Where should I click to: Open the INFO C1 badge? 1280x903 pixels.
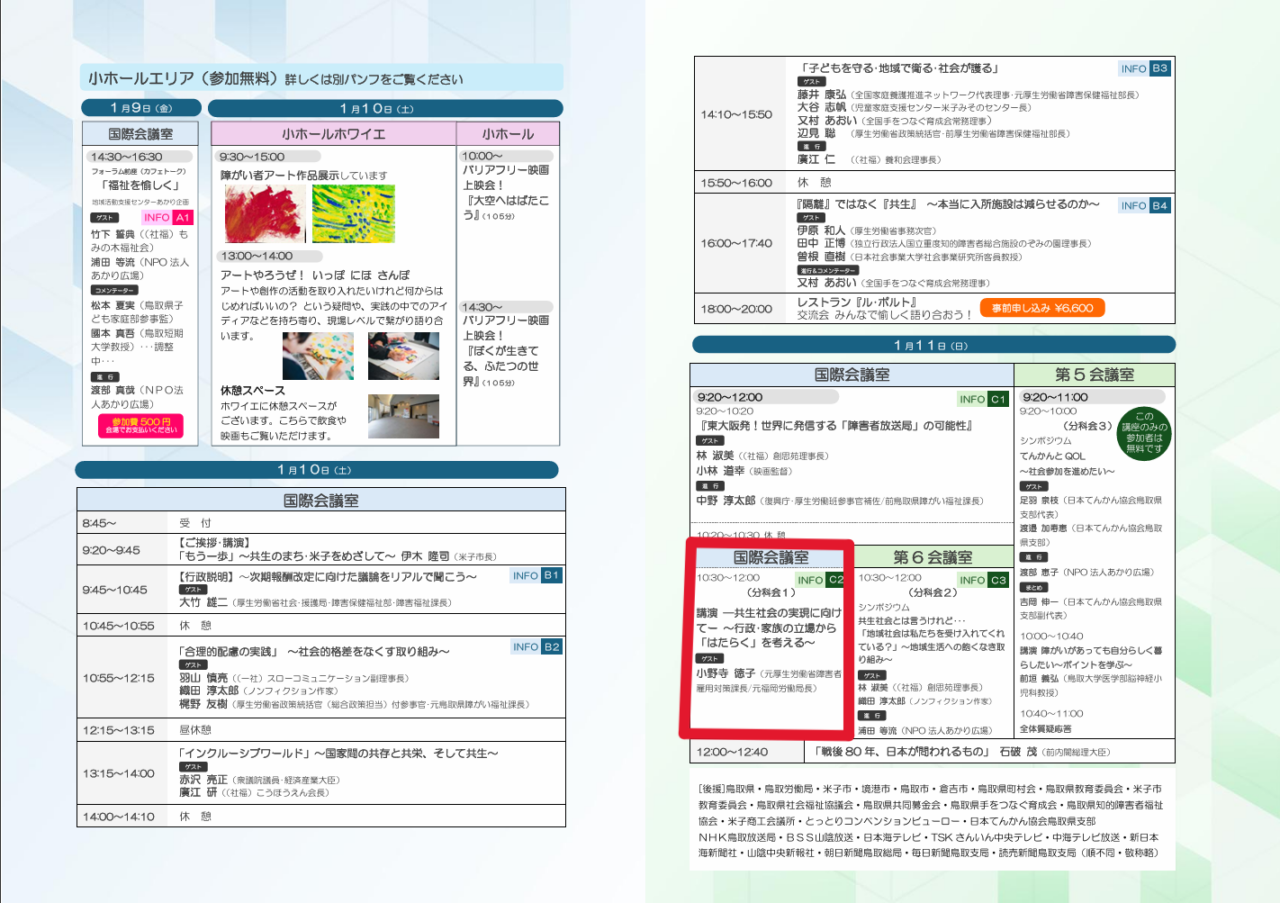983,399
